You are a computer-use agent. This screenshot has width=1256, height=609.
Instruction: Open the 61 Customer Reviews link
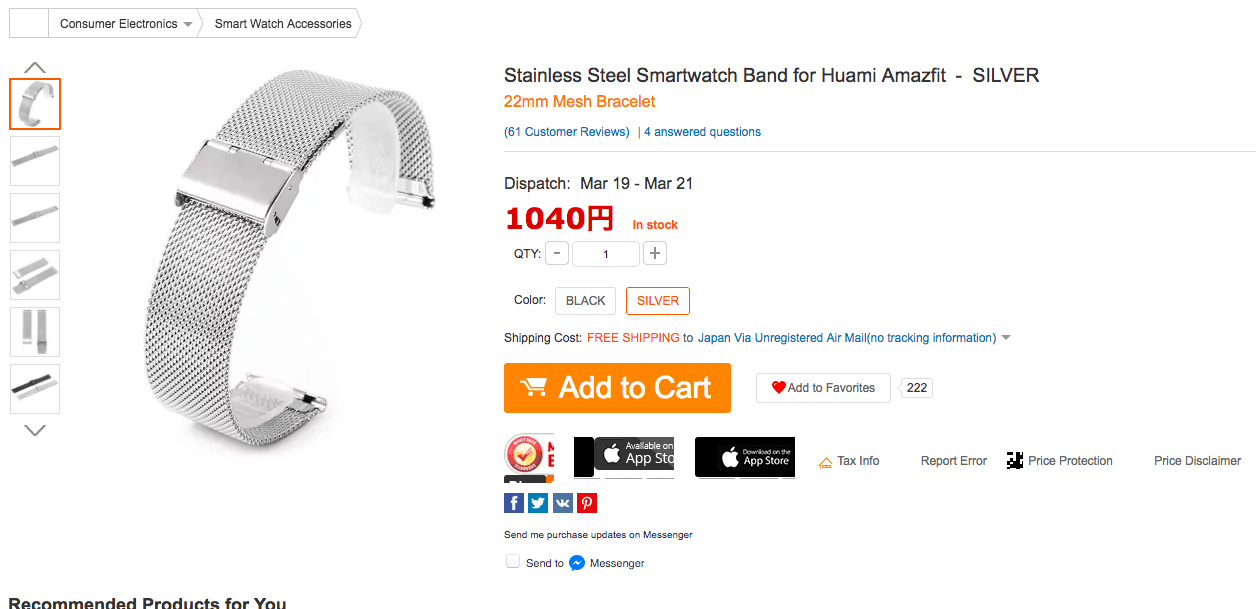click(x=567, y=132)
